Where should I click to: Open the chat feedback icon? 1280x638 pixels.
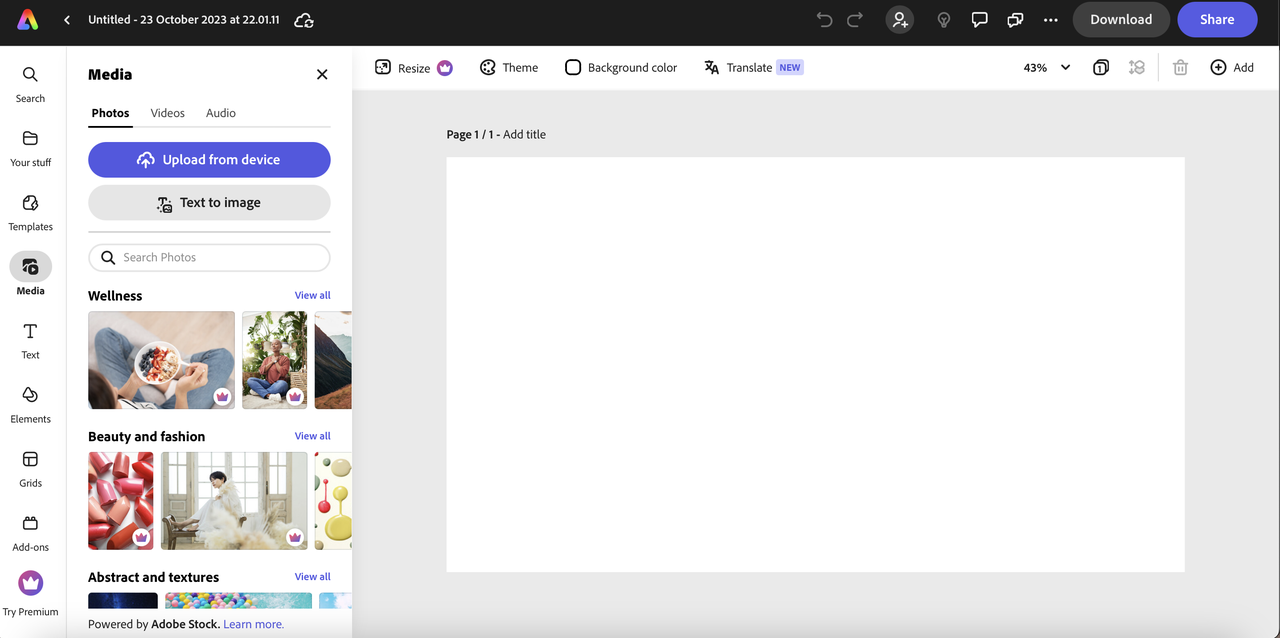tap(1015, 20)
